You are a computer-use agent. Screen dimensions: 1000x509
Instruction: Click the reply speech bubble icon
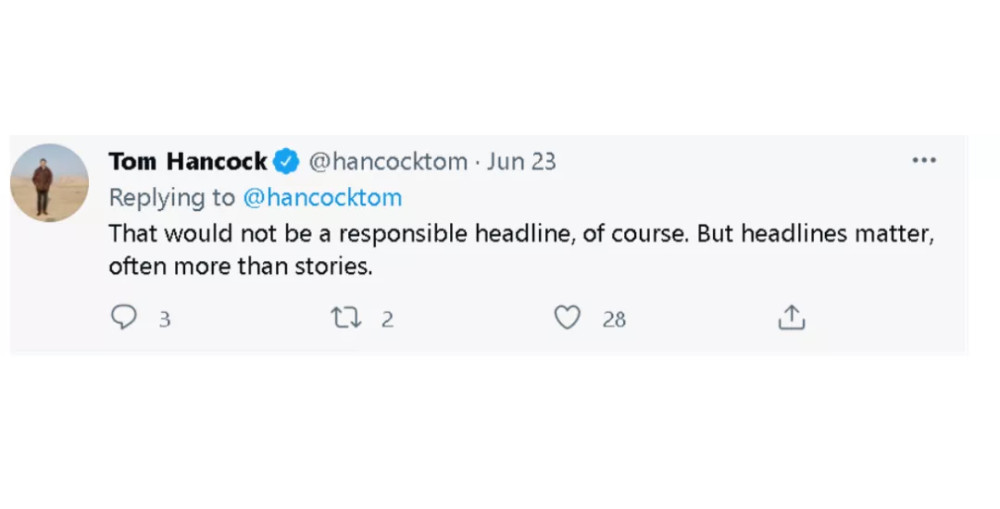tap(123, 318)
